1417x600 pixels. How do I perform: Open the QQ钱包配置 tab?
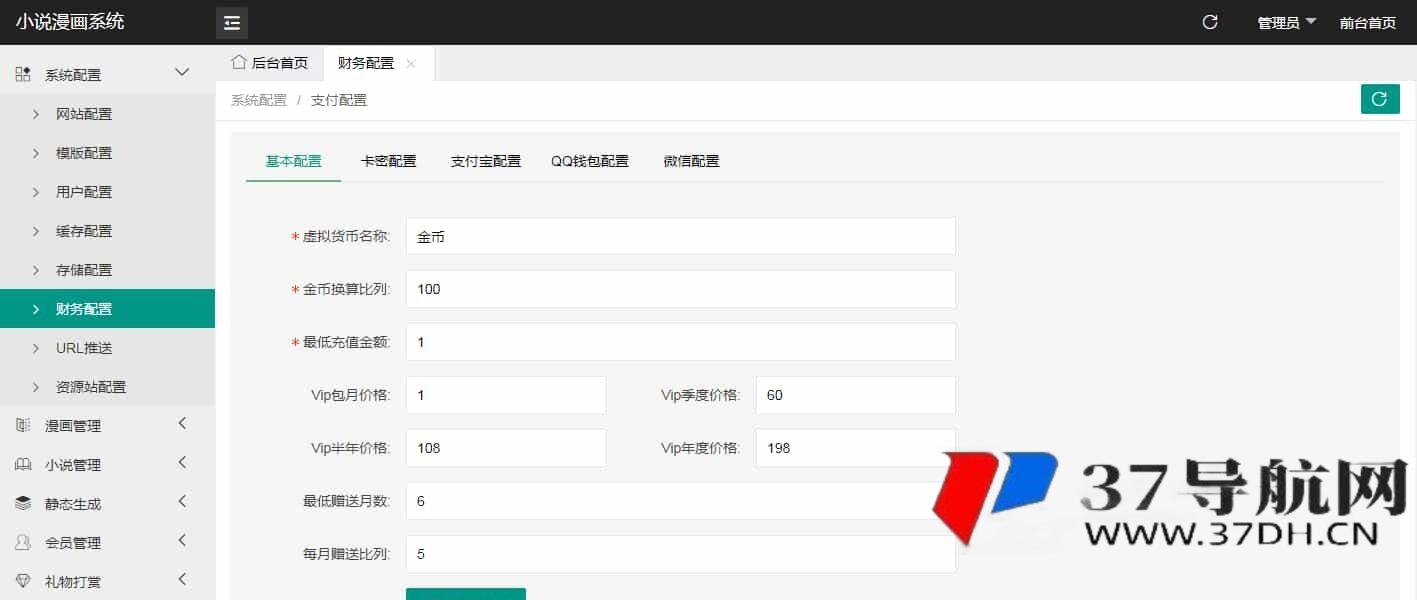click(590, 160)
